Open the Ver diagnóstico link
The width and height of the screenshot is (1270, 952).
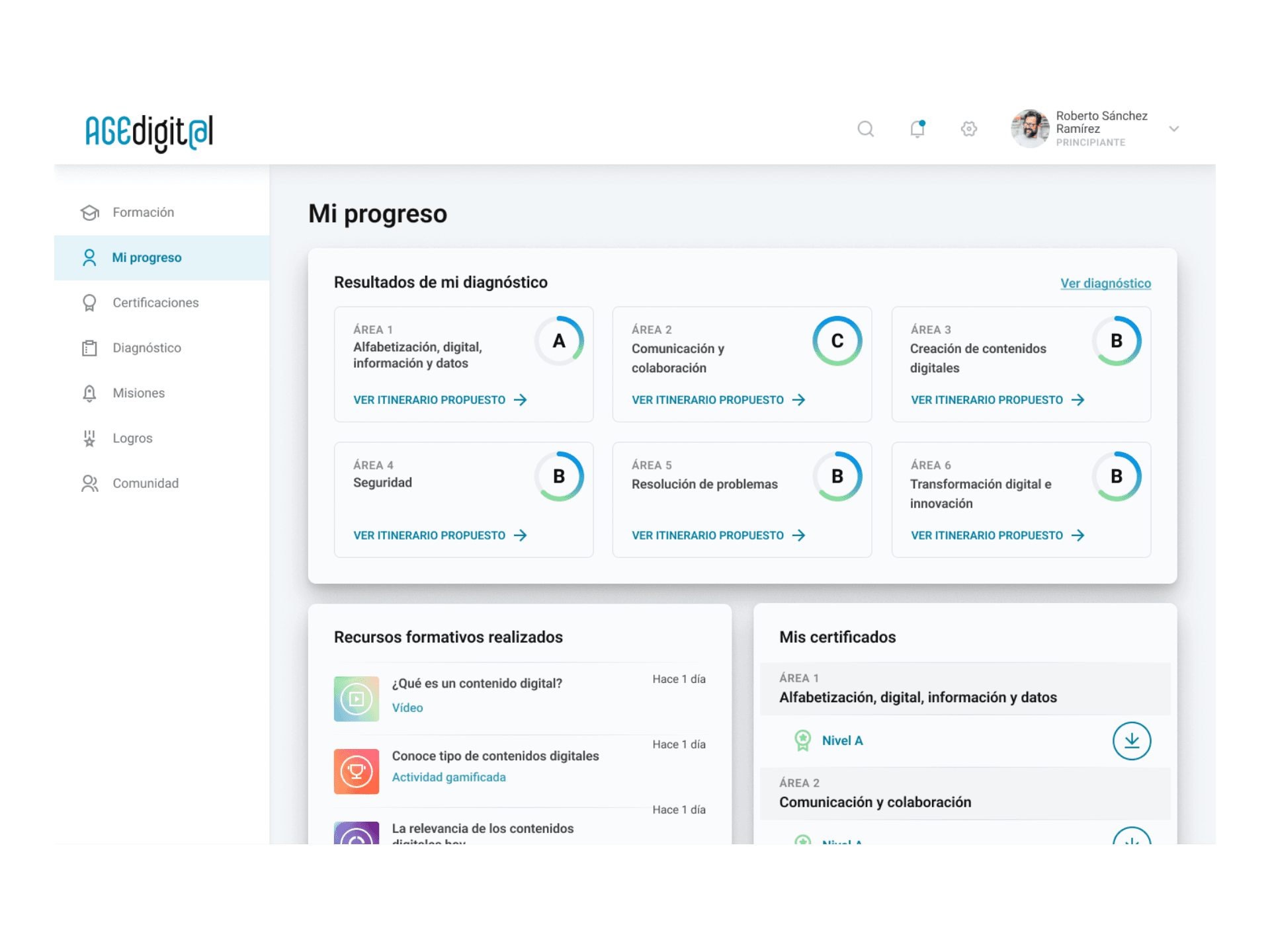[1105, 283]
